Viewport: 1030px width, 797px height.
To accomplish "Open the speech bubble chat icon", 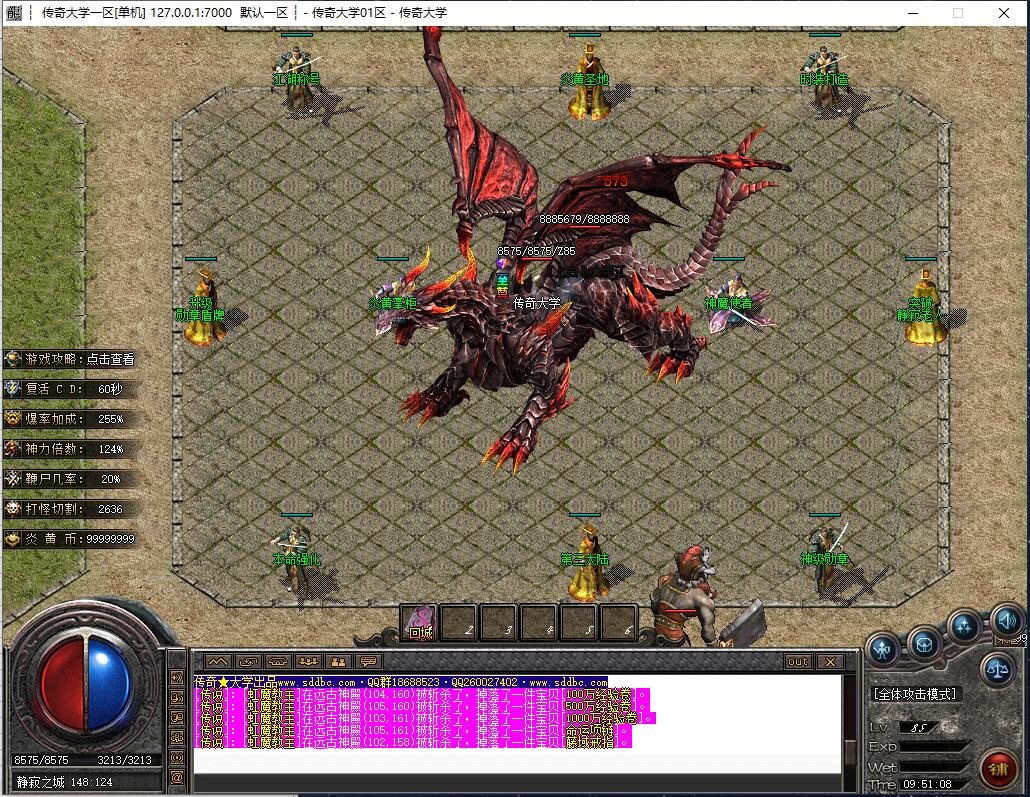I will tap(369, 662).
